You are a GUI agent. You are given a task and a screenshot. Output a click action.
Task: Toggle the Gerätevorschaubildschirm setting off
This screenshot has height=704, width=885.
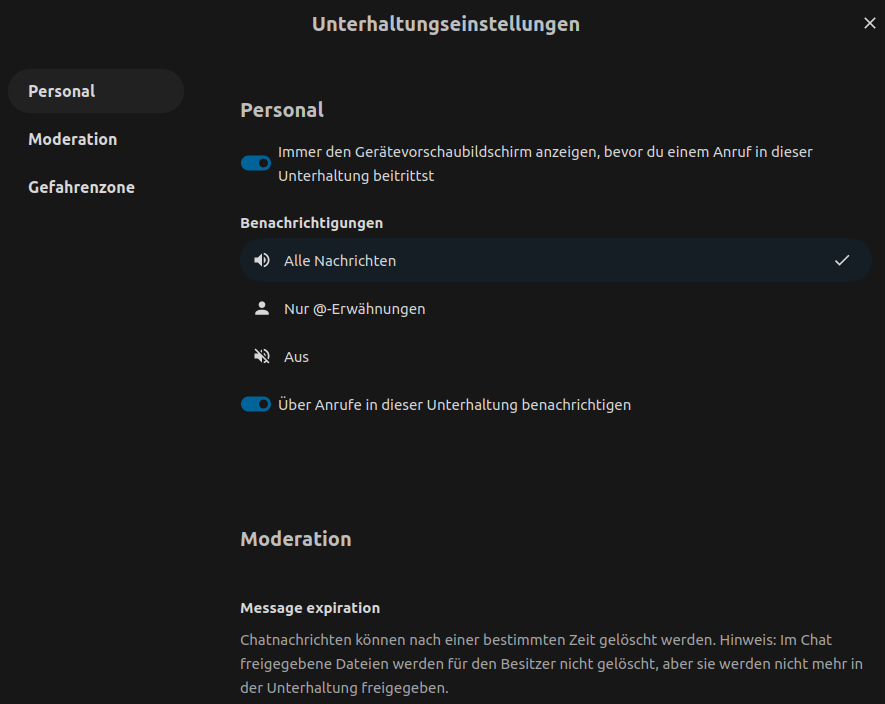pyautogui.click(x=256, y=162)
